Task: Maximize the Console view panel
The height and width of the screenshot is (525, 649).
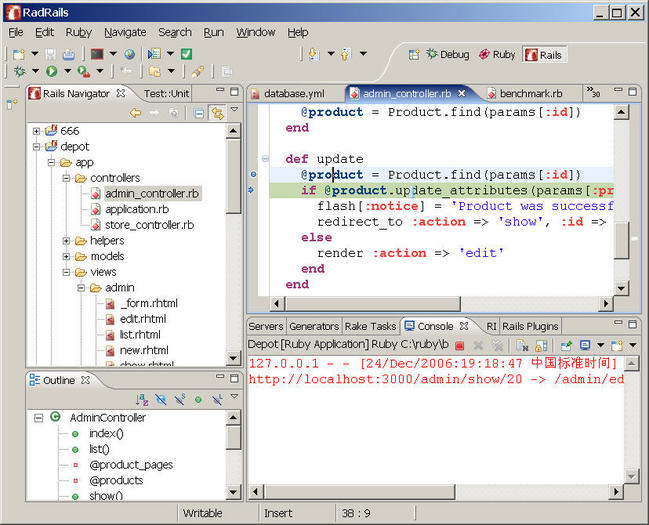Action: (x=632, y=324)
